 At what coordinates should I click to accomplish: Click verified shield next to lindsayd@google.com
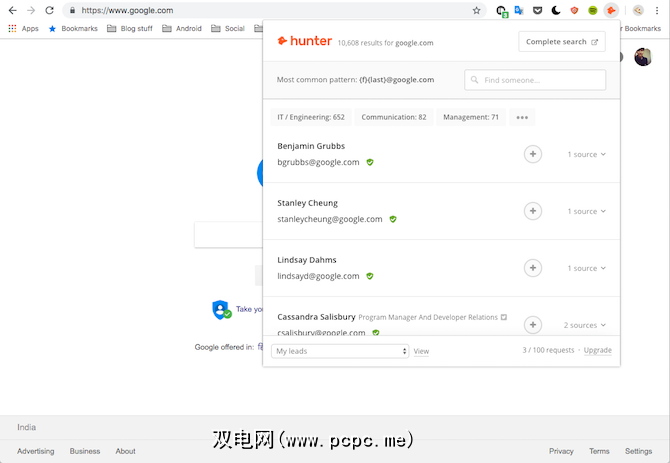pos(370,276)
